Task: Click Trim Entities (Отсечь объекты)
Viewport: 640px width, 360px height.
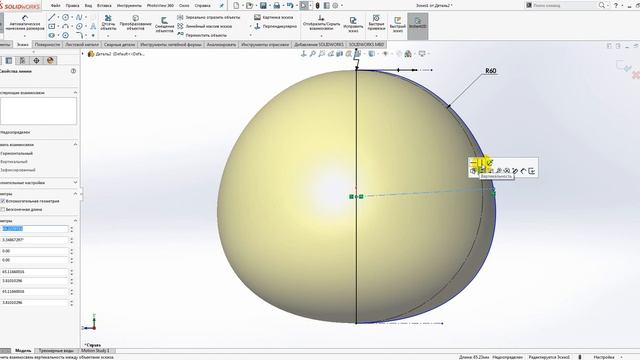Action: (x=108, y=23)
